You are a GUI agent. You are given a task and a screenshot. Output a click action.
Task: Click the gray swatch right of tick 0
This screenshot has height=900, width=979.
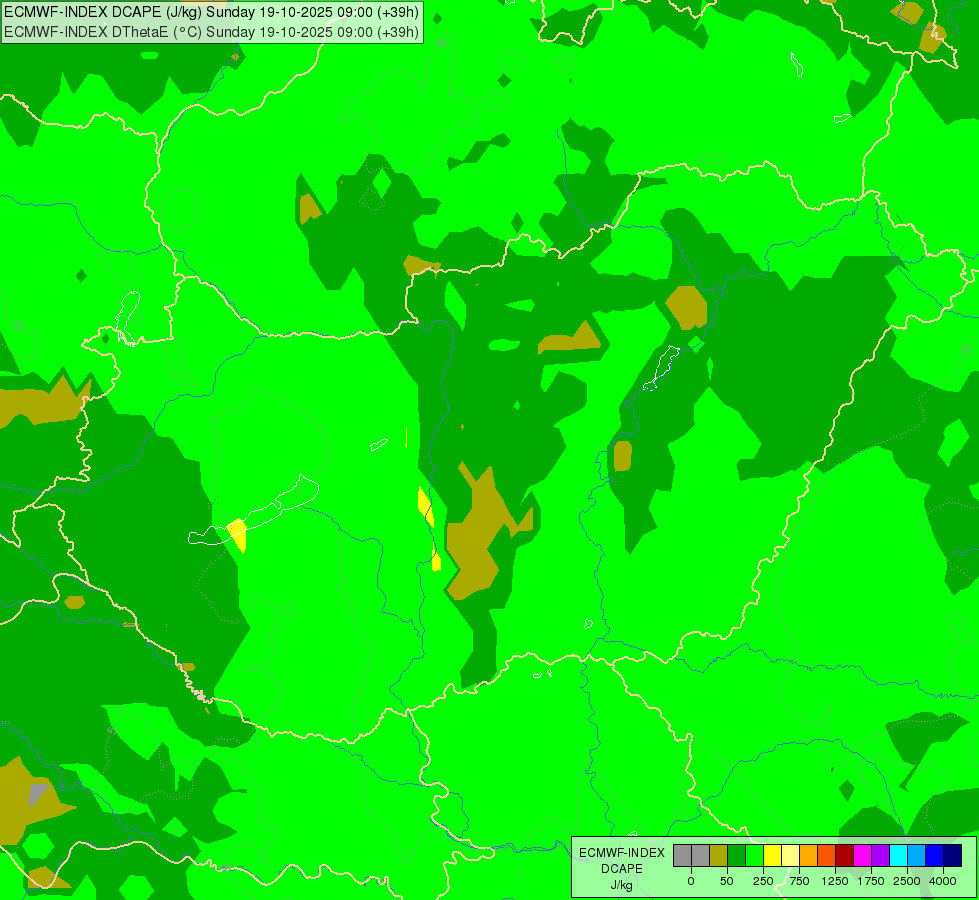tap(701, 856)
